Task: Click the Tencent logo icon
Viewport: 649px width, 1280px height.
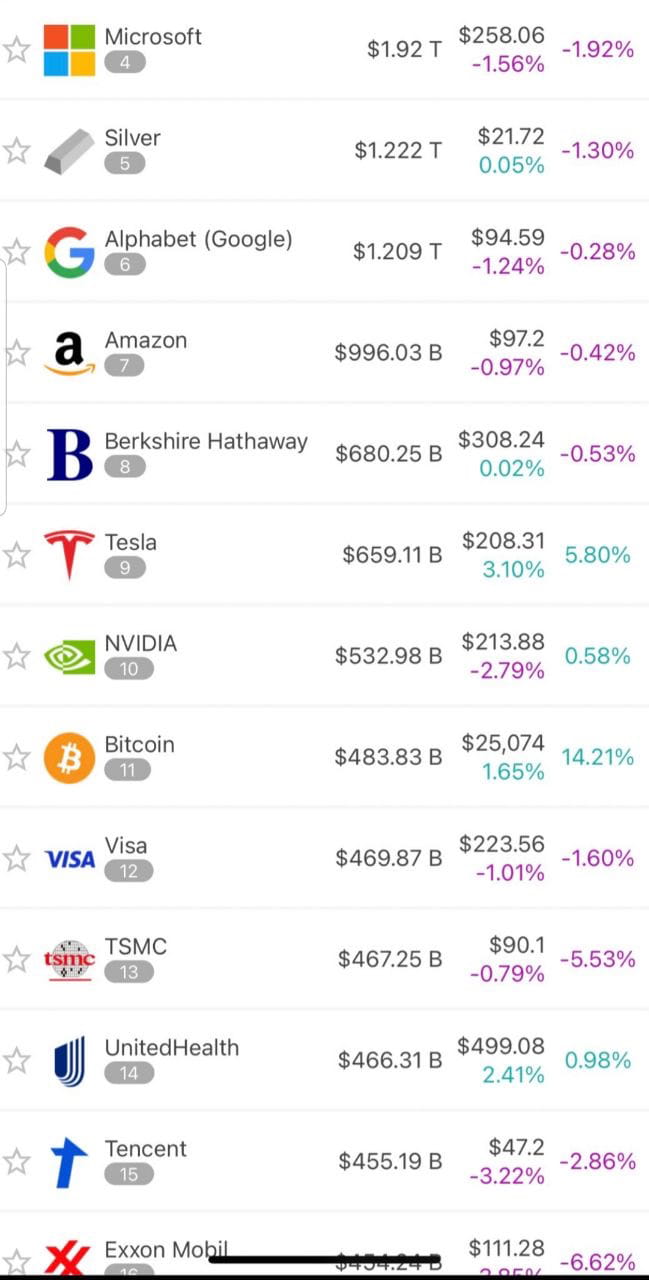Action: coord(65,1161)
